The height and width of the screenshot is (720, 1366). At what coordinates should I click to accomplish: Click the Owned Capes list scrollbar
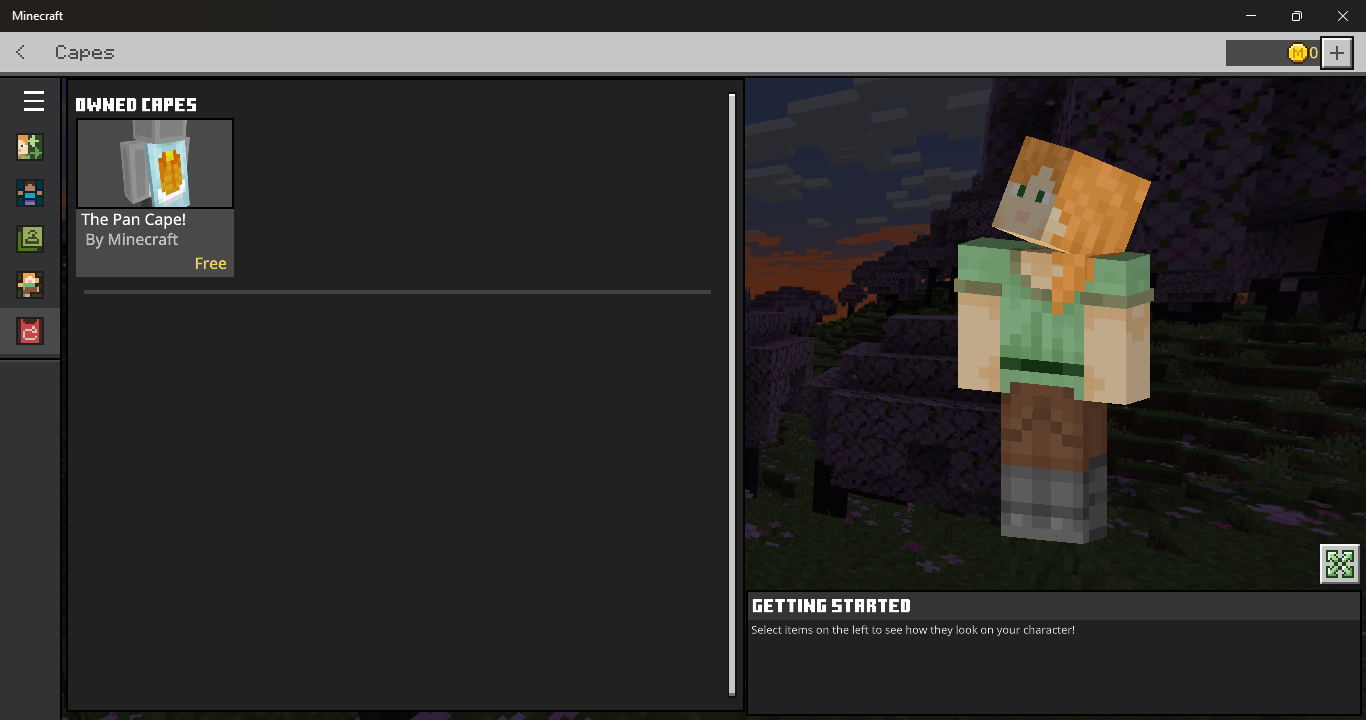pos(732,394)
